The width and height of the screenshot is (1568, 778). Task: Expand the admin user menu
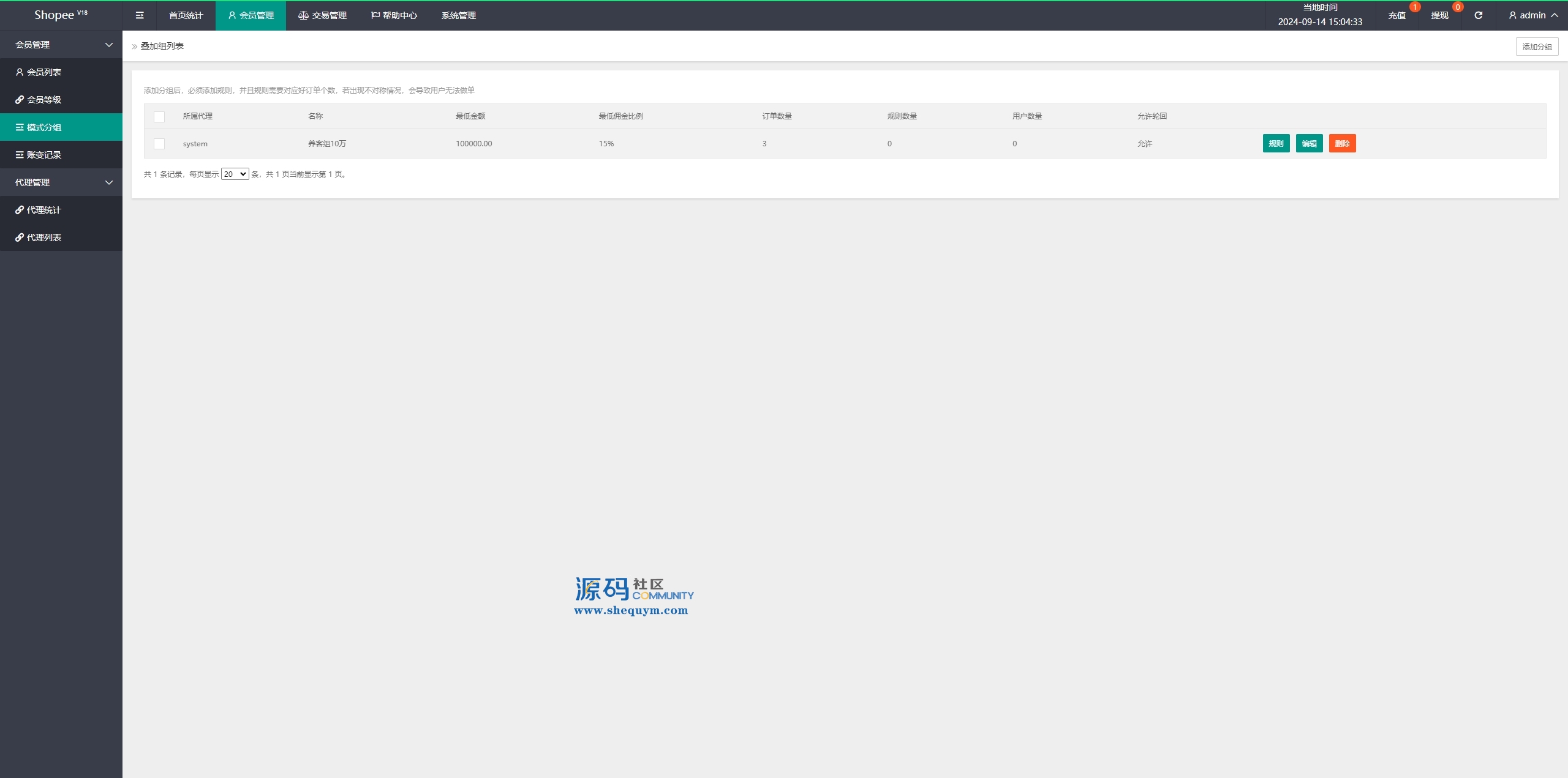[x=1533, y=15]
